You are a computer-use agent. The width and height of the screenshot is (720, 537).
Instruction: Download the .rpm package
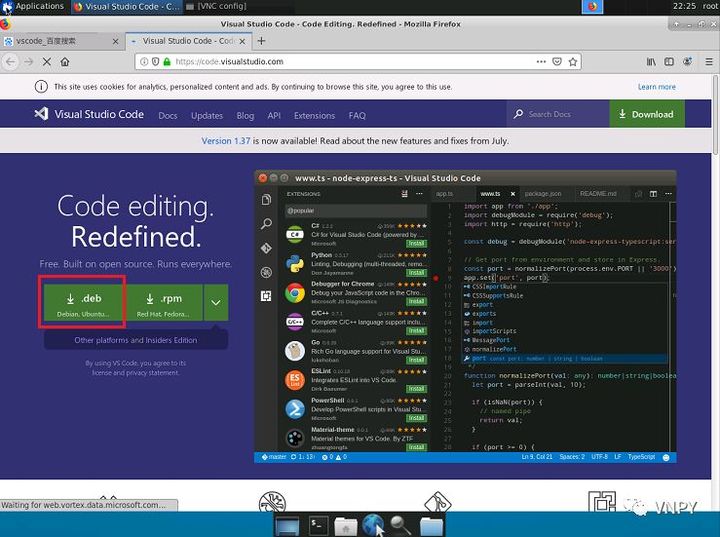pos(163,302)
